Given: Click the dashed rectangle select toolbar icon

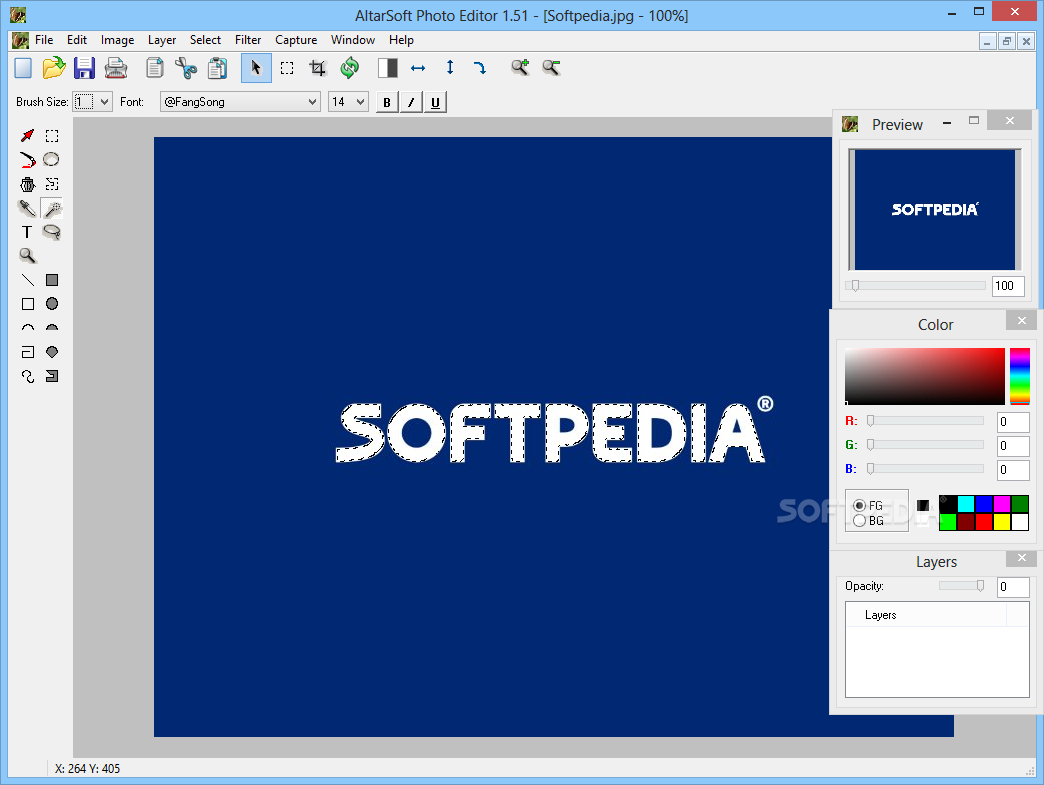Looking at the screenshot, I should pos(287,68).
